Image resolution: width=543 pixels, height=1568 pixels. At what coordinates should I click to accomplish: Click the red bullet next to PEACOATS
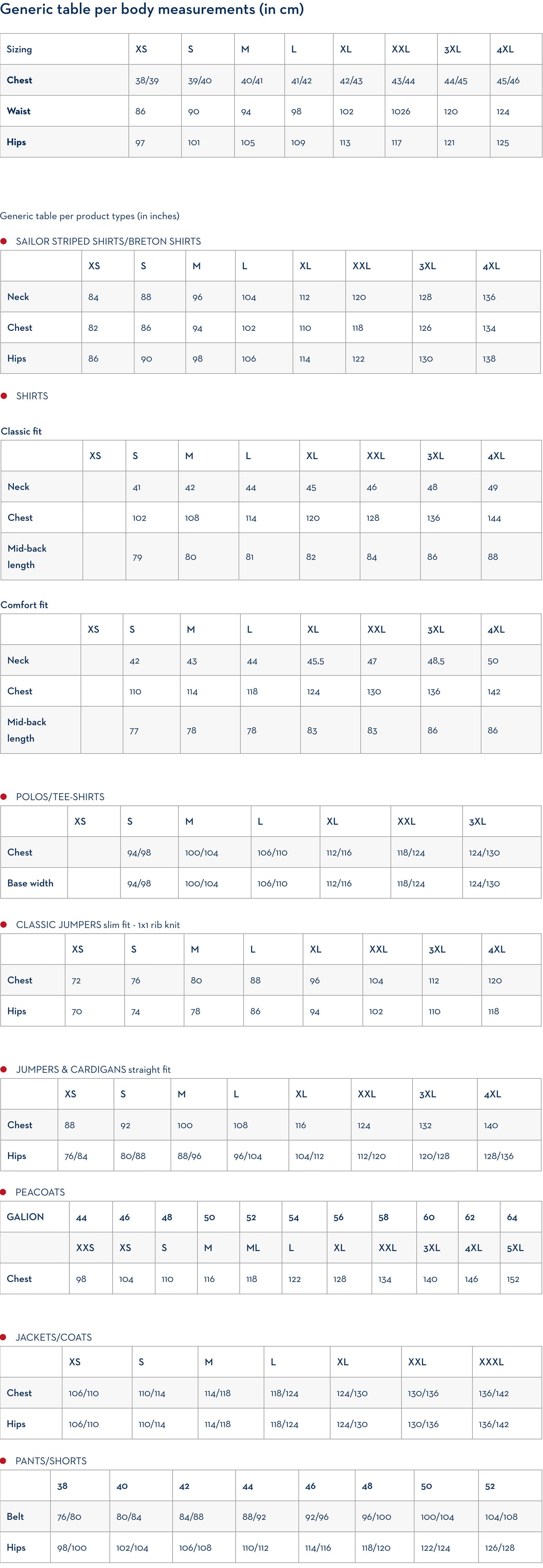[4, 1192]
